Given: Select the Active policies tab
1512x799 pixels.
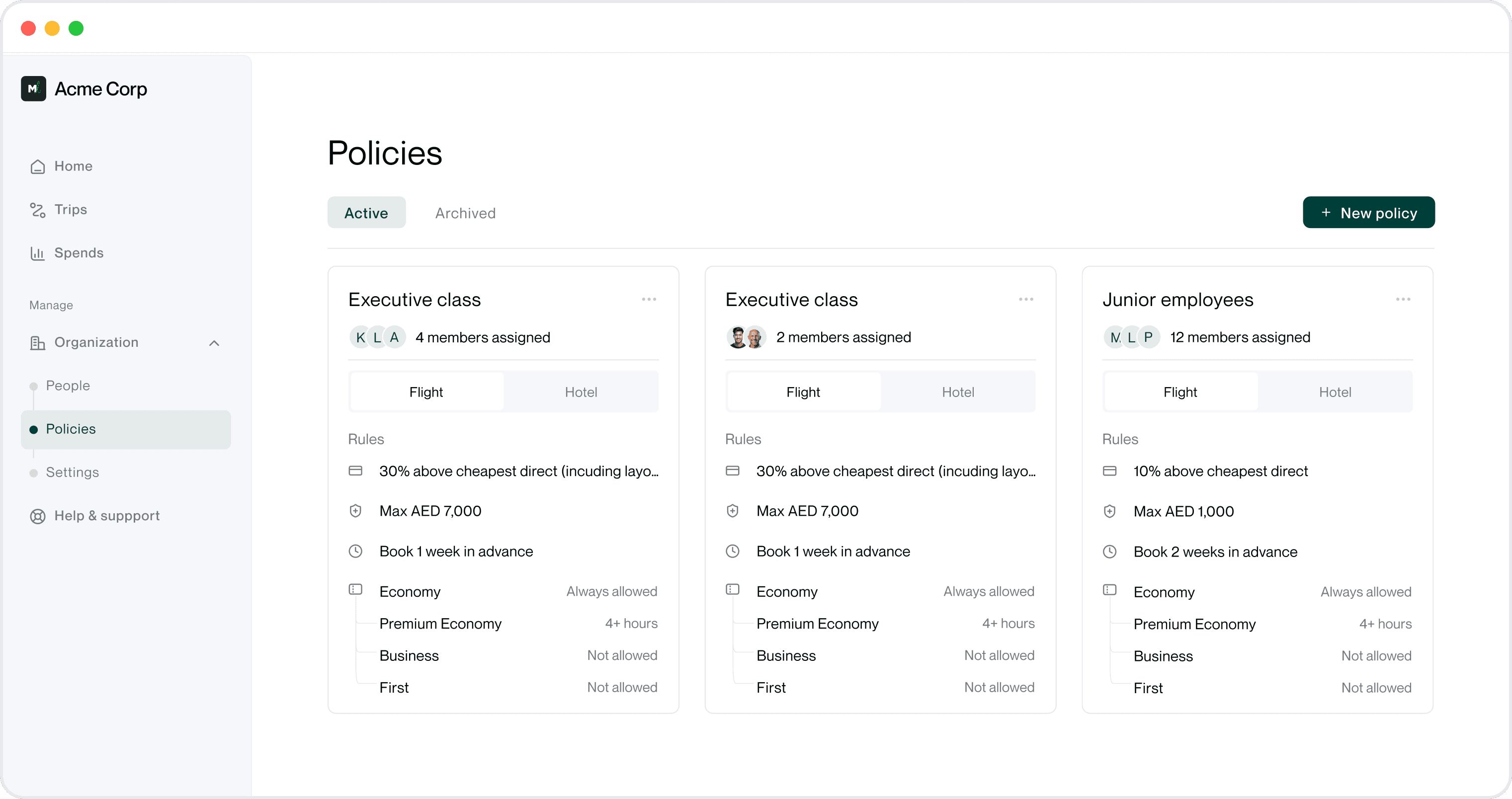Looking at the screenshot, I should [x=366, y=213].
